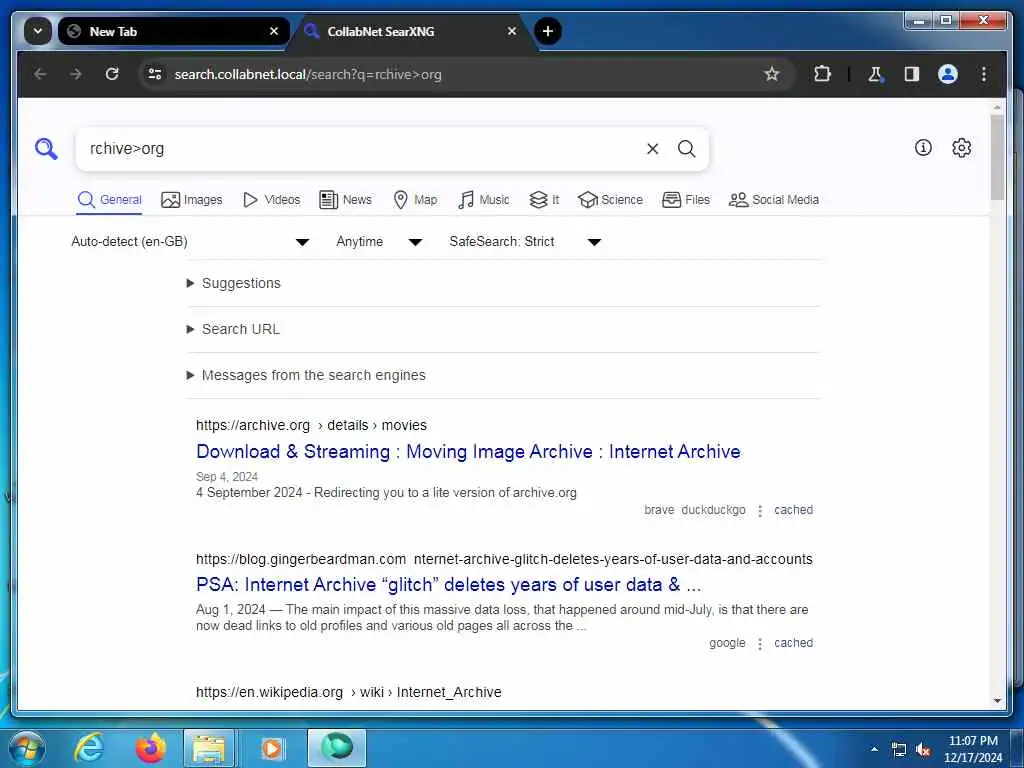Screen dimensions: 1024x768
Task: Open the Extensions puzzle icon
Action: click(x=822, y=74)
